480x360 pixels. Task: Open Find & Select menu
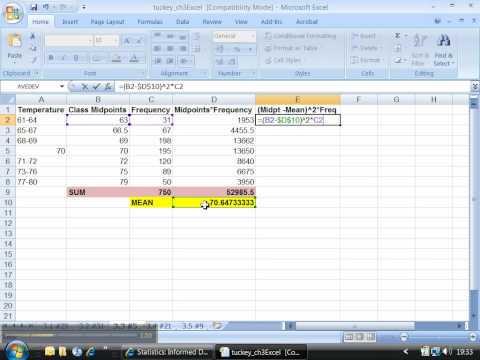point(444,49)
